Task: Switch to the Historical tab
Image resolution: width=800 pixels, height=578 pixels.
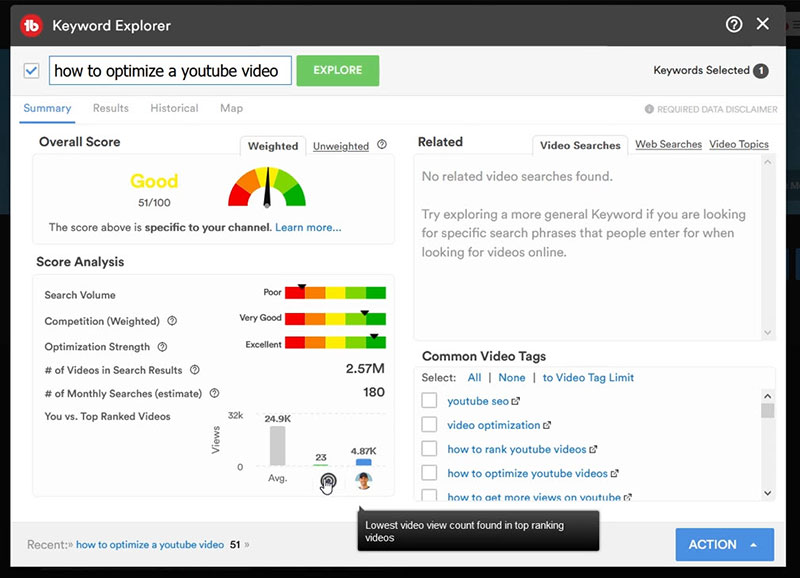Action: tap(174, 108)
